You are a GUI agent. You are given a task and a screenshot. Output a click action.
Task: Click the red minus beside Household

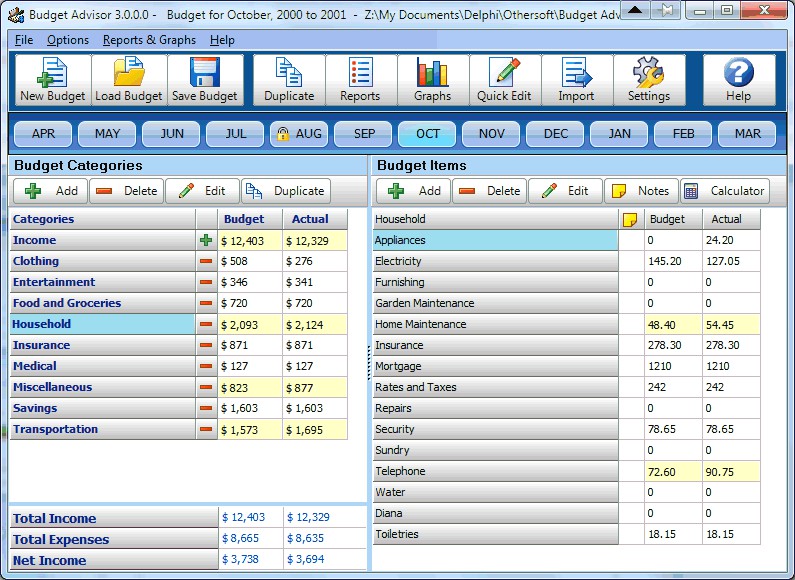[206, 324]
